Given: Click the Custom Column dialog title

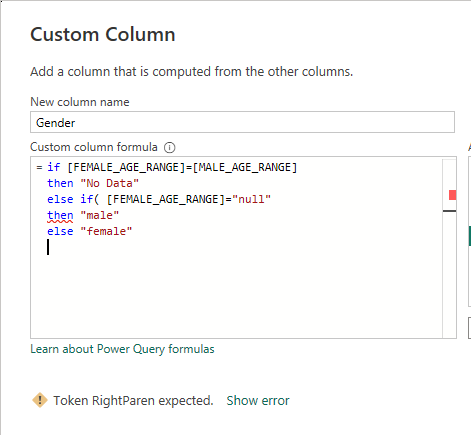Looking at the screenshot, I should point(103,34).
